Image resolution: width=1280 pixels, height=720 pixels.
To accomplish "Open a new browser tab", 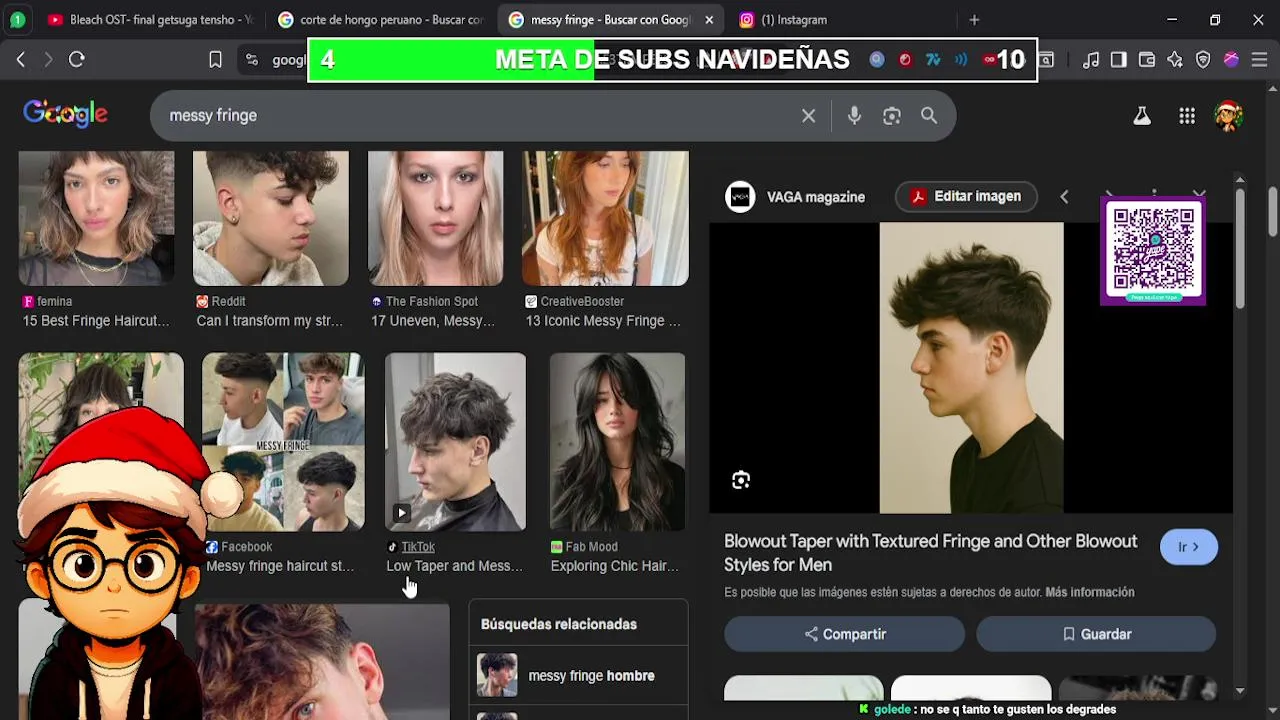I will click(974, 19).
